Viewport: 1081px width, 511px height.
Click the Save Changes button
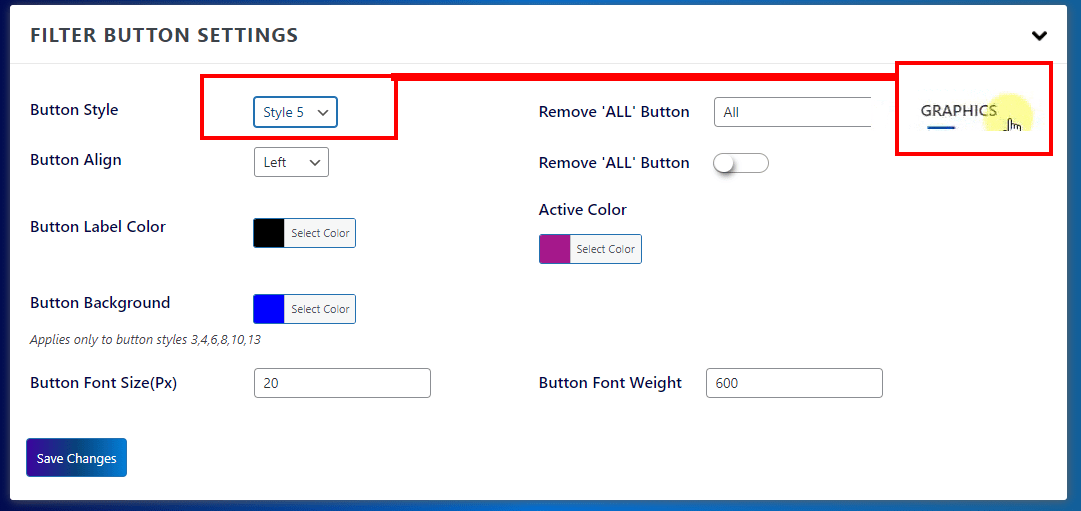[76, 458]
